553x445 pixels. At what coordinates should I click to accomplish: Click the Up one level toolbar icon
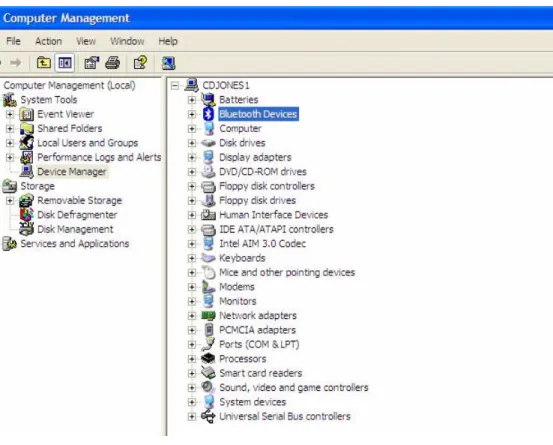43,63
